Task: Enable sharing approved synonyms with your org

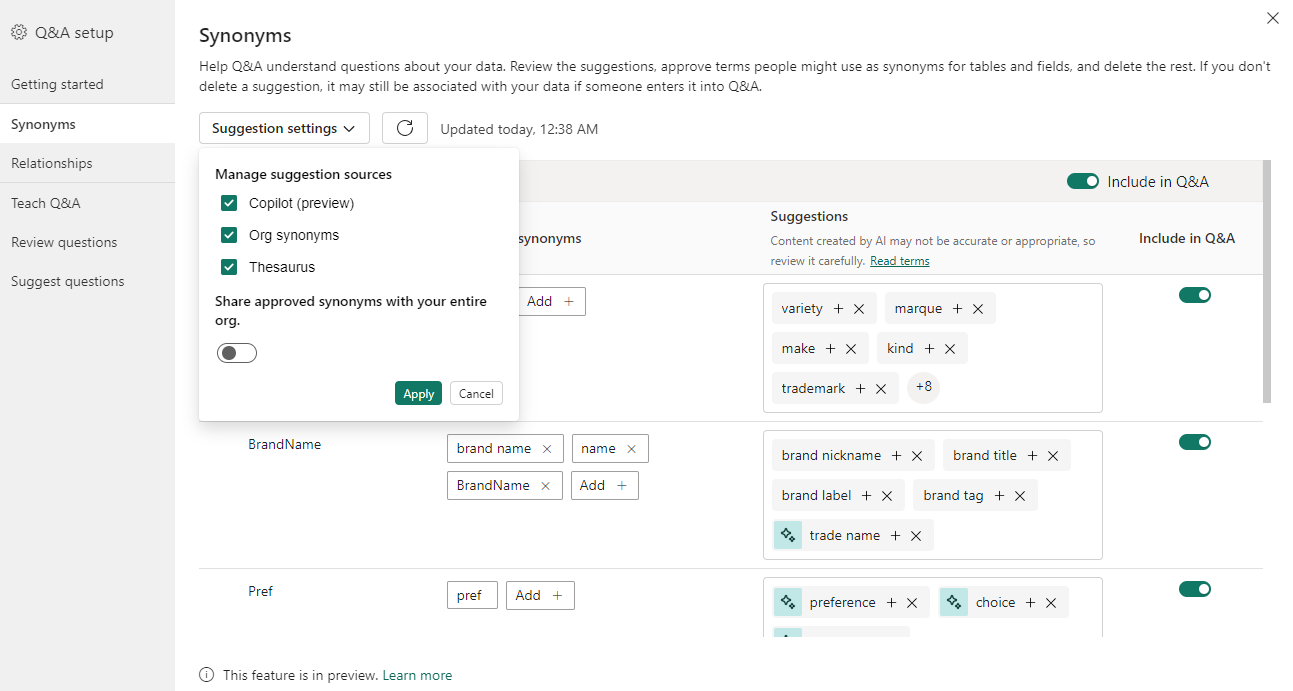Action: coord(237,352)
